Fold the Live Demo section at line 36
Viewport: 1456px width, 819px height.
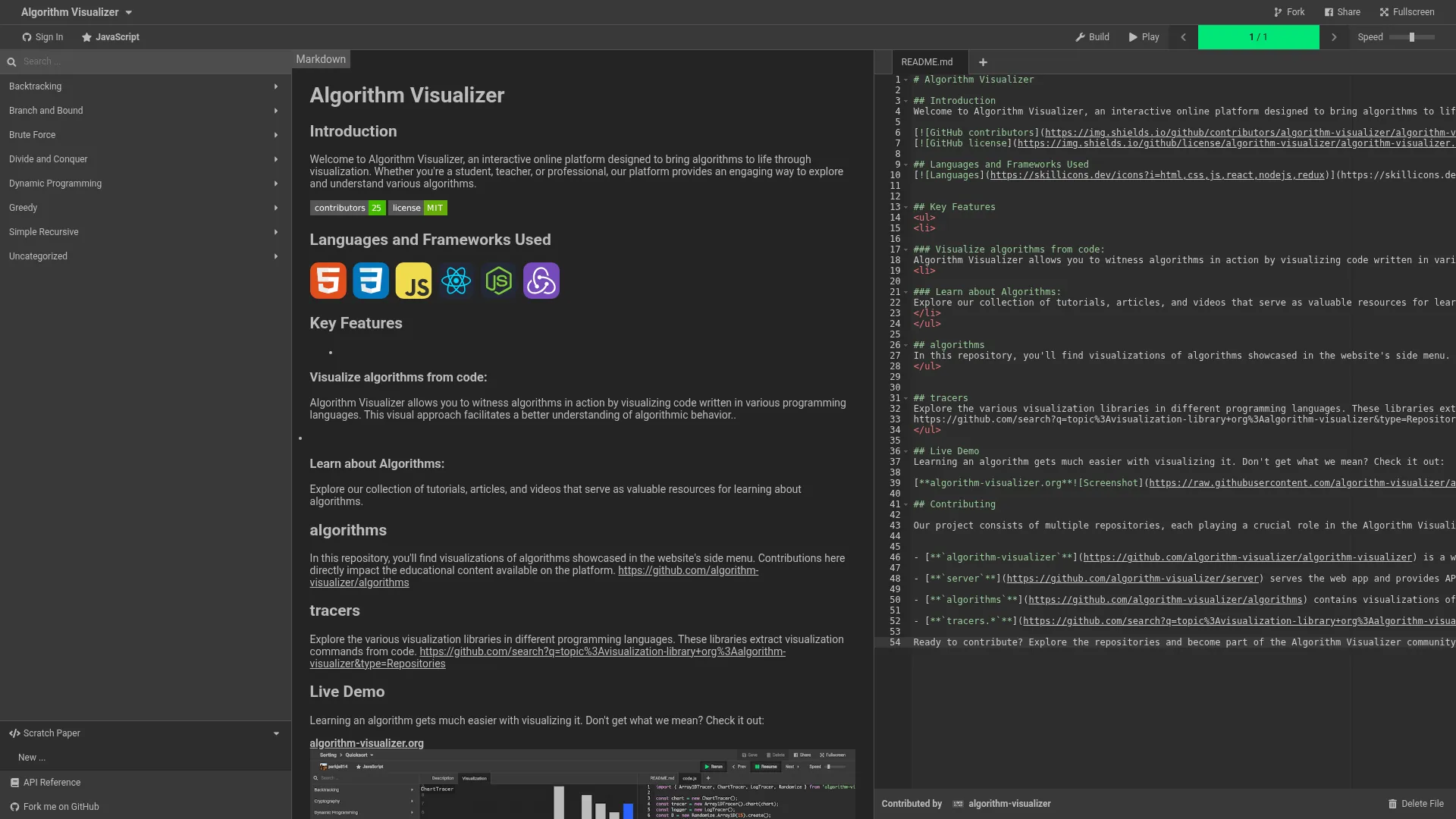pos(905,451)
